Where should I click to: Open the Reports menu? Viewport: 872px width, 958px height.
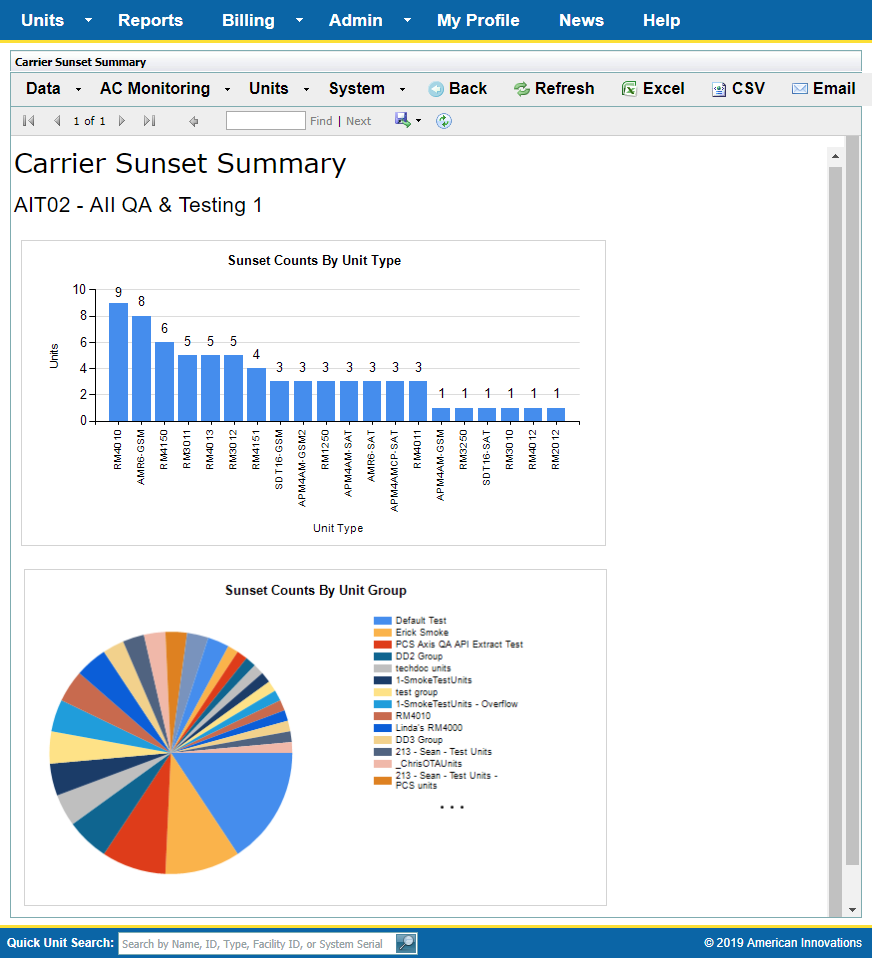[150, 21]
